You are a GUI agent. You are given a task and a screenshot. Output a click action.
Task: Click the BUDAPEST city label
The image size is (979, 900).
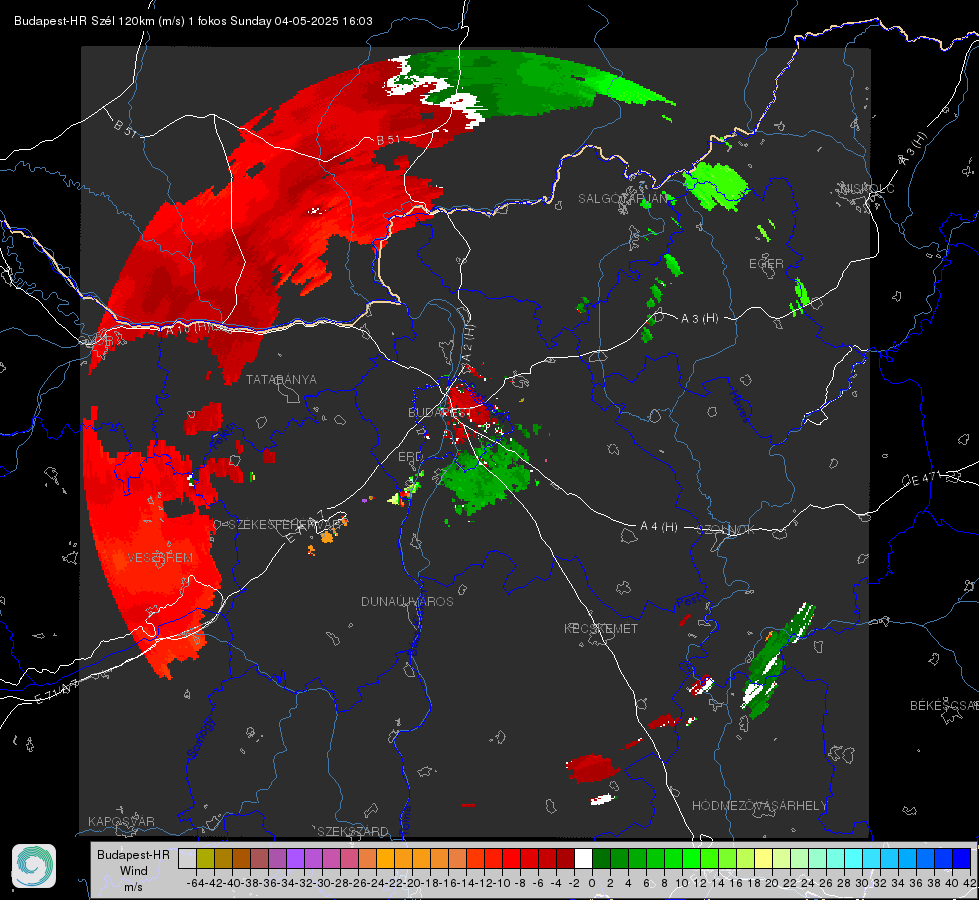[439, 412]
